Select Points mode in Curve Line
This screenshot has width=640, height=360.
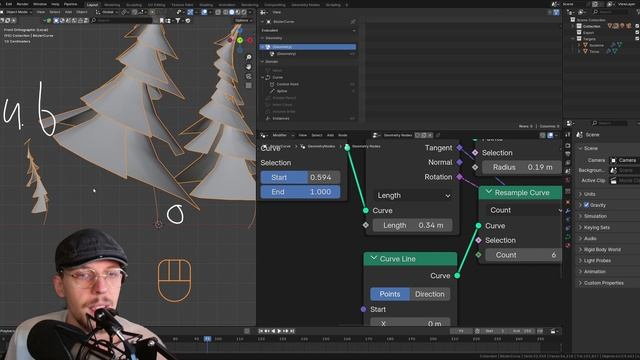pos(390,294)
